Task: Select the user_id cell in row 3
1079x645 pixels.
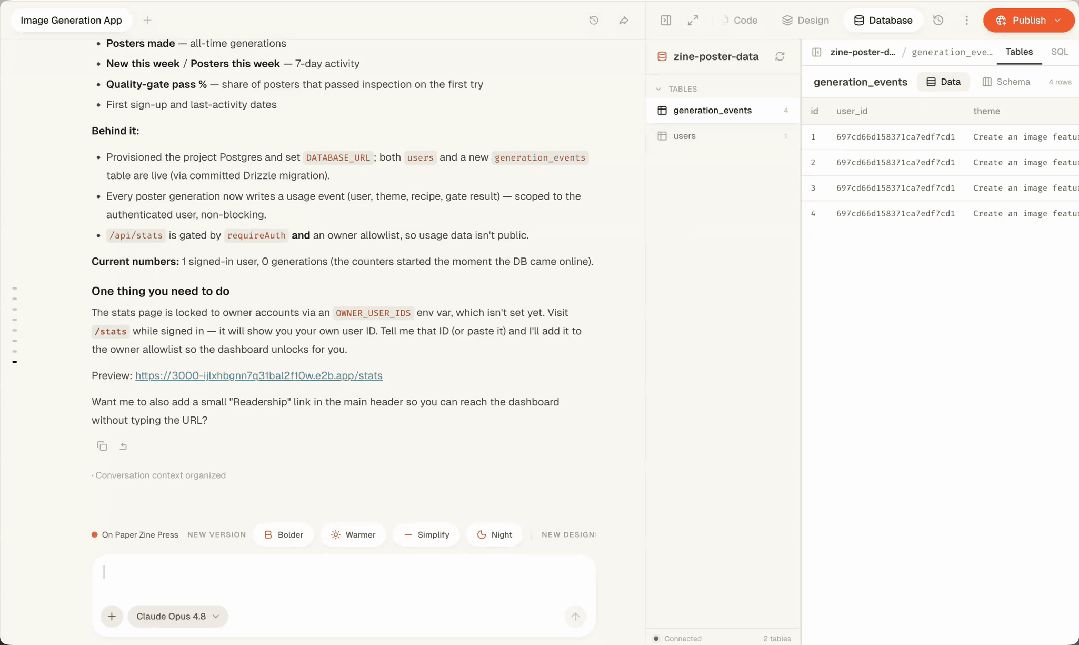Action: pos(895,188)
